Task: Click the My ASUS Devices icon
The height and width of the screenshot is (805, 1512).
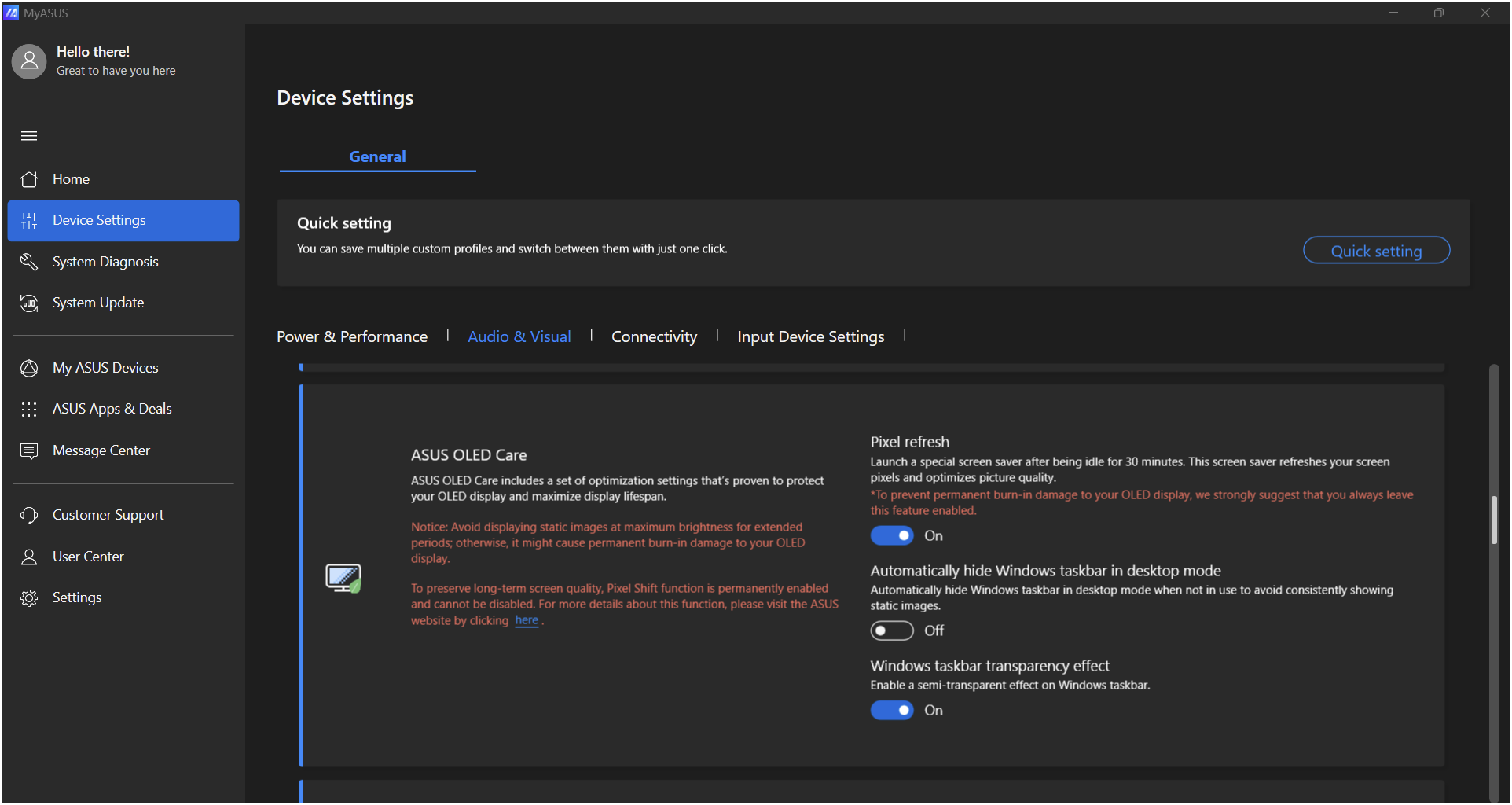Action: point(29,368)
